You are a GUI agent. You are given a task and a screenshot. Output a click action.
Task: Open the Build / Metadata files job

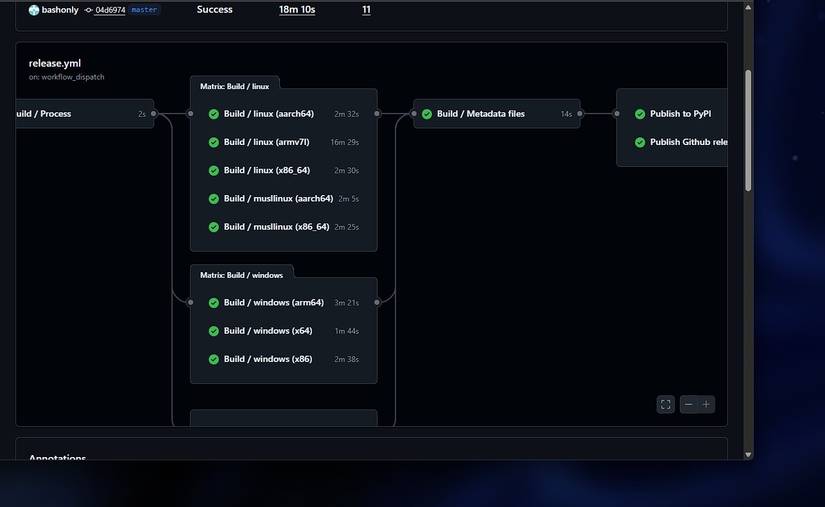click(497, 114)
